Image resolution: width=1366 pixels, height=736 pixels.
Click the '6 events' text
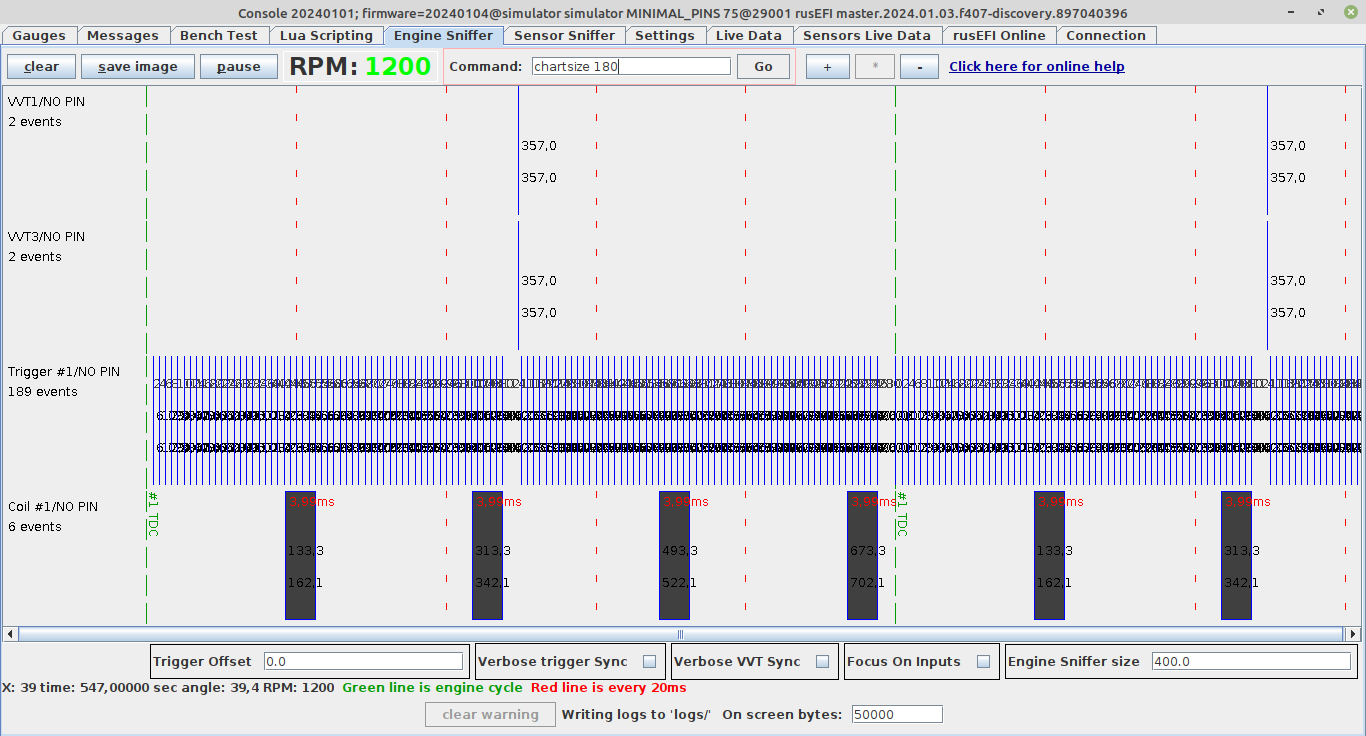(35, 526)
